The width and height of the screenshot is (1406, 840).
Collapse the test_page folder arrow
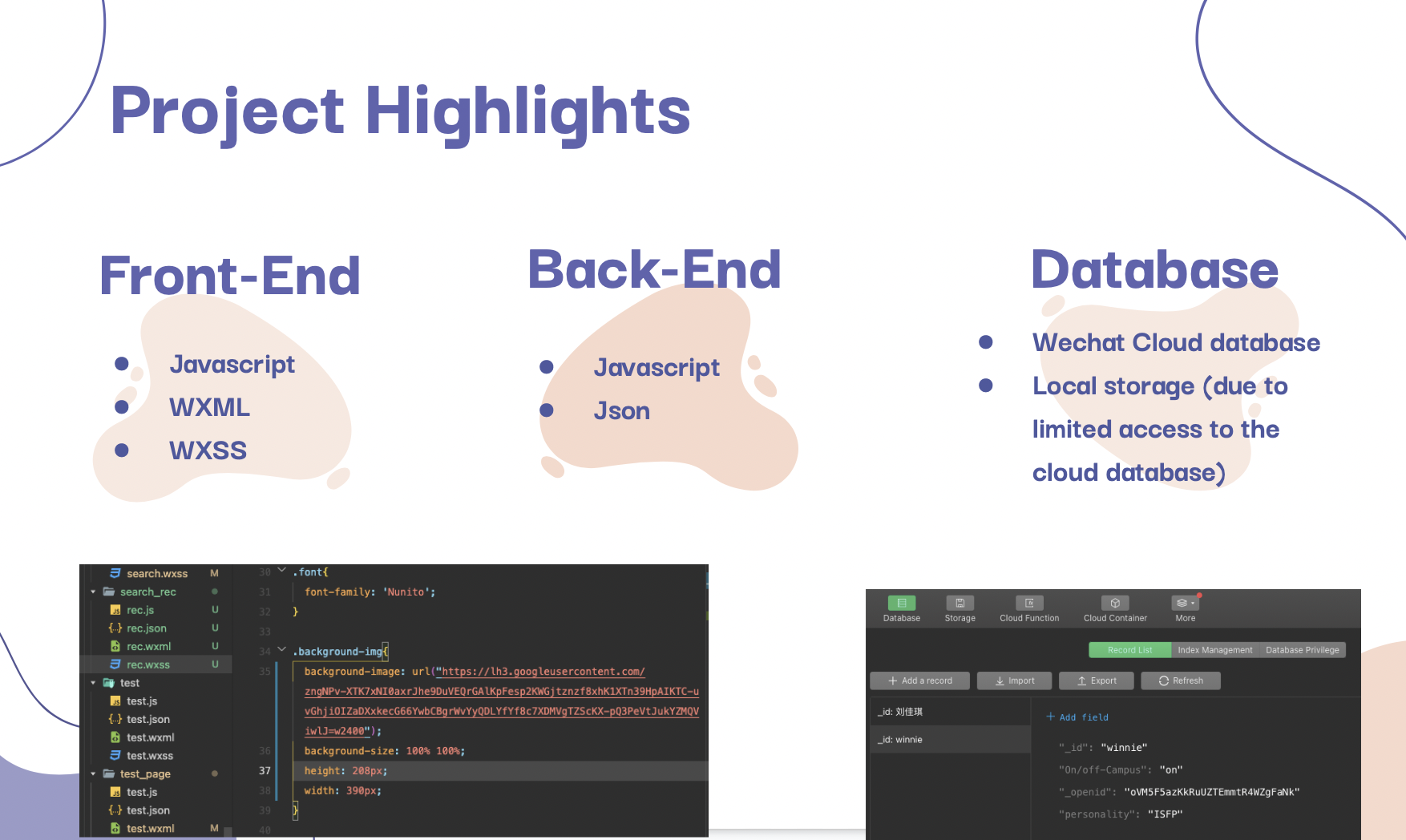pos(93,774)
